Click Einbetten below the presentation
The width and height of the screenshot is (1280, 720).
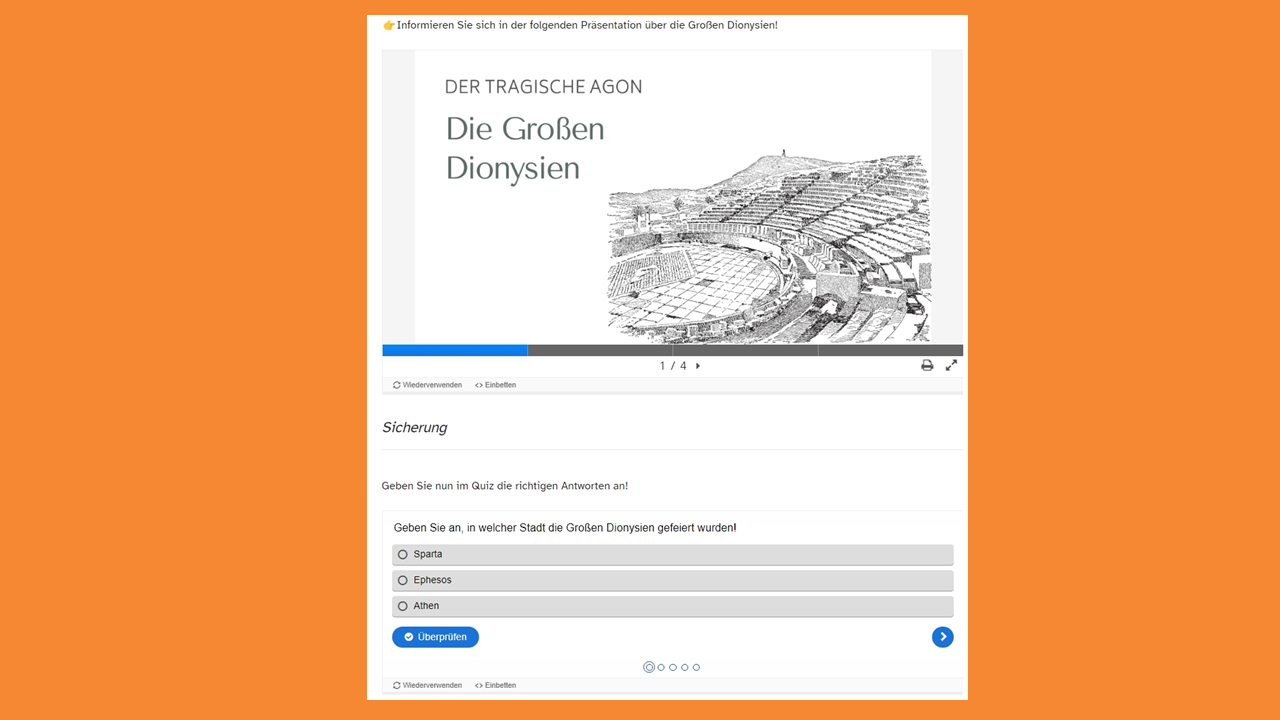point(496,385)
